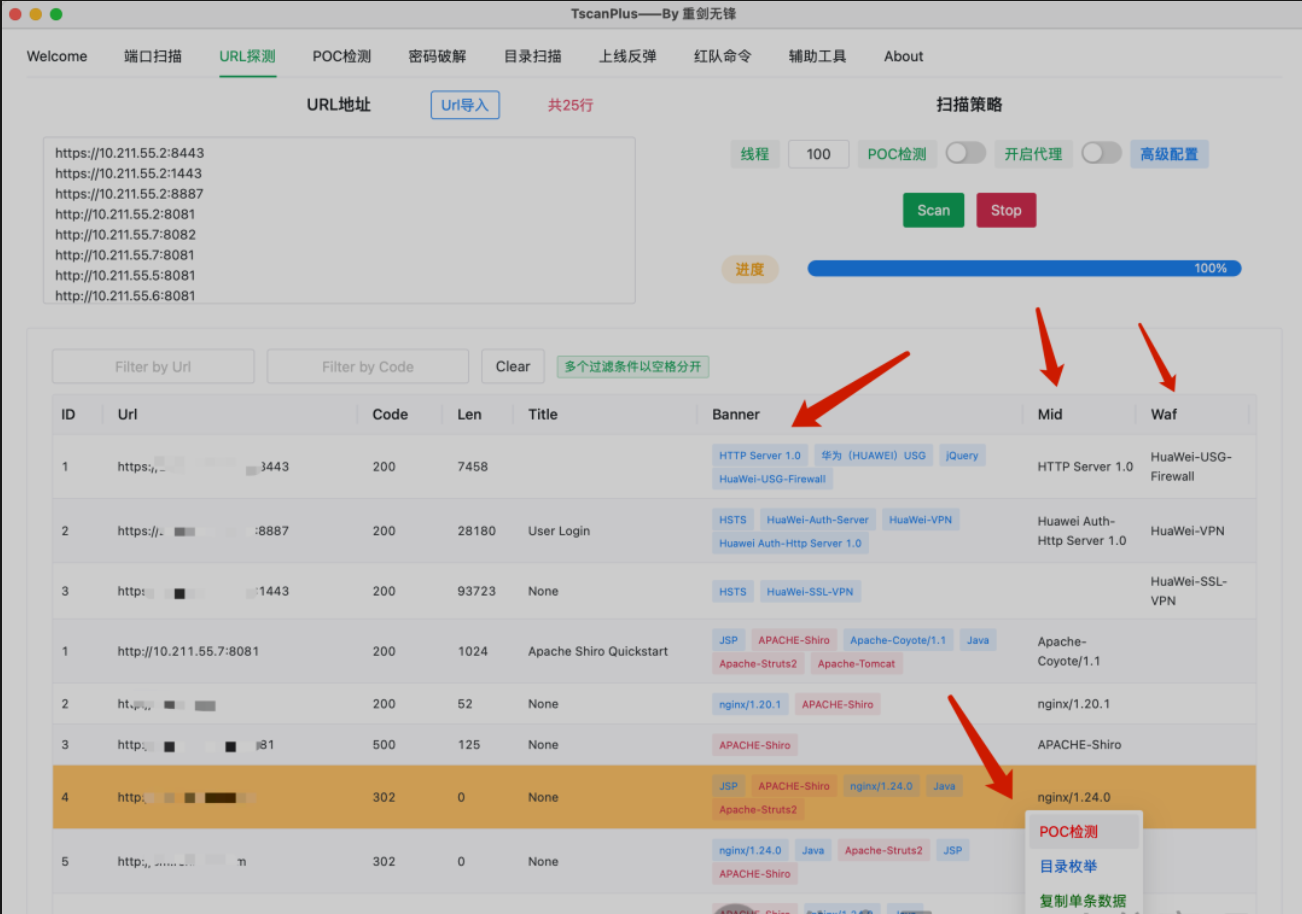The image size is (1302, 914).
Task: Click the http://10.211.55.6:8081 line
Action: (x=125, y=295)
